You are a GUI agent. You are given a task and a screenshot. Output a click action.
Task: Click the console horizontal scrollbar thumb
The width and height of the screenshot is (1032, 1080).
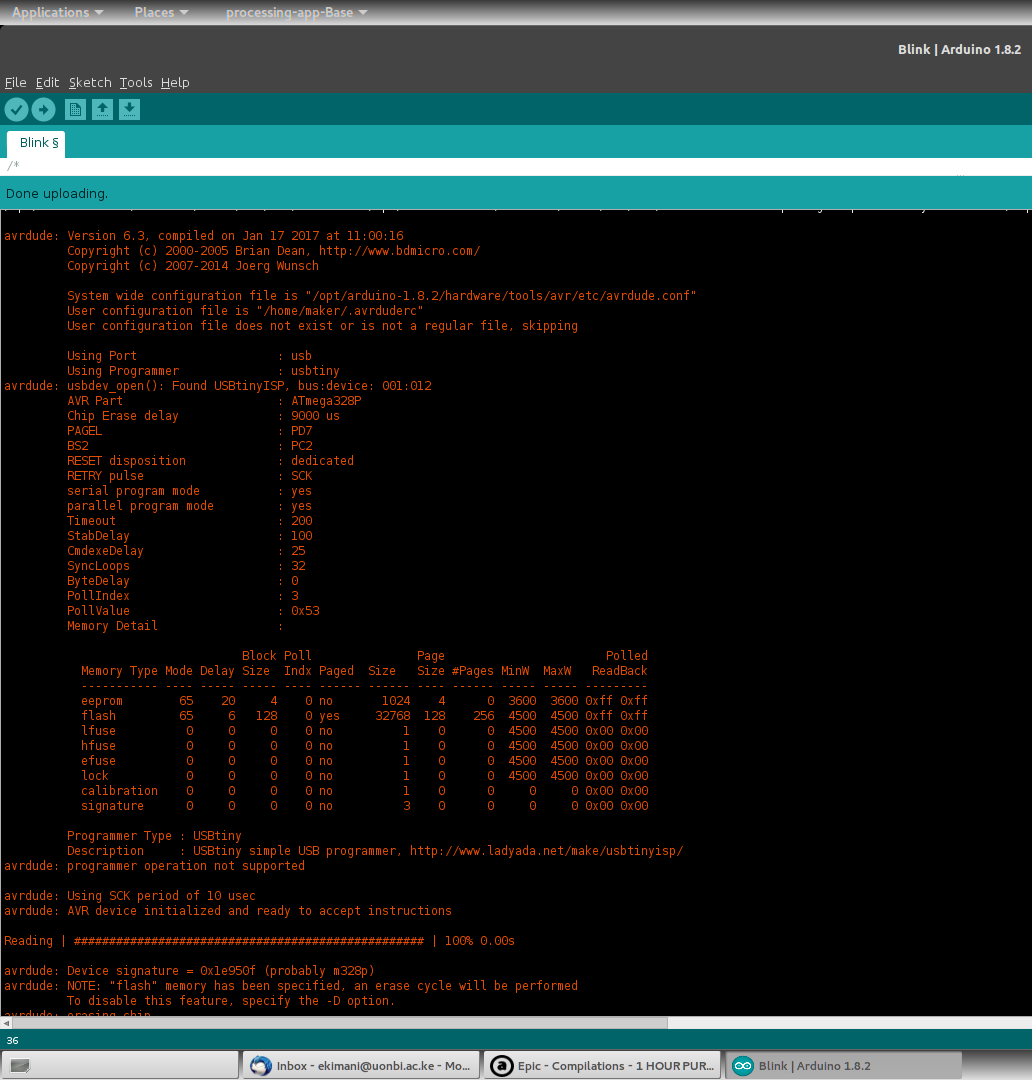click(339, 1023)
